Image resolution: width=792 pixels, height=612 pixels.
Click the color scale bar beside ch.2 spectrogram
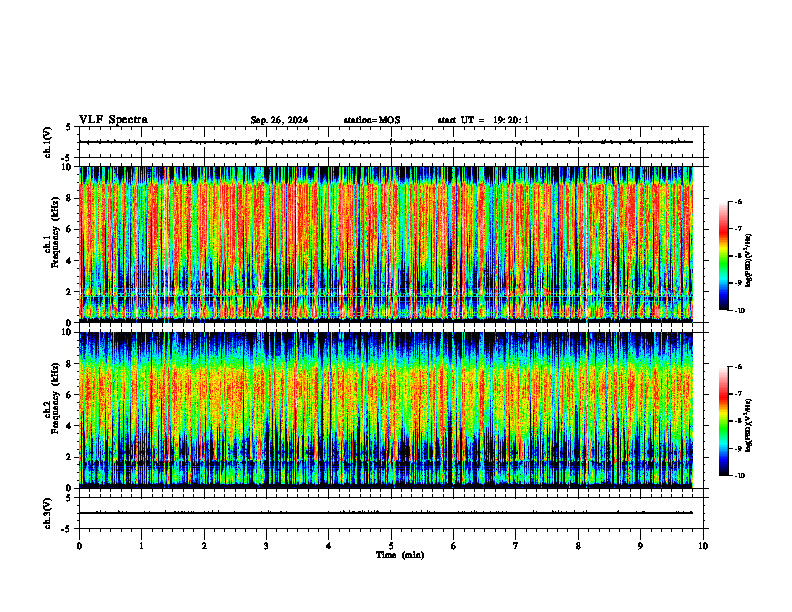coord(723,421)
